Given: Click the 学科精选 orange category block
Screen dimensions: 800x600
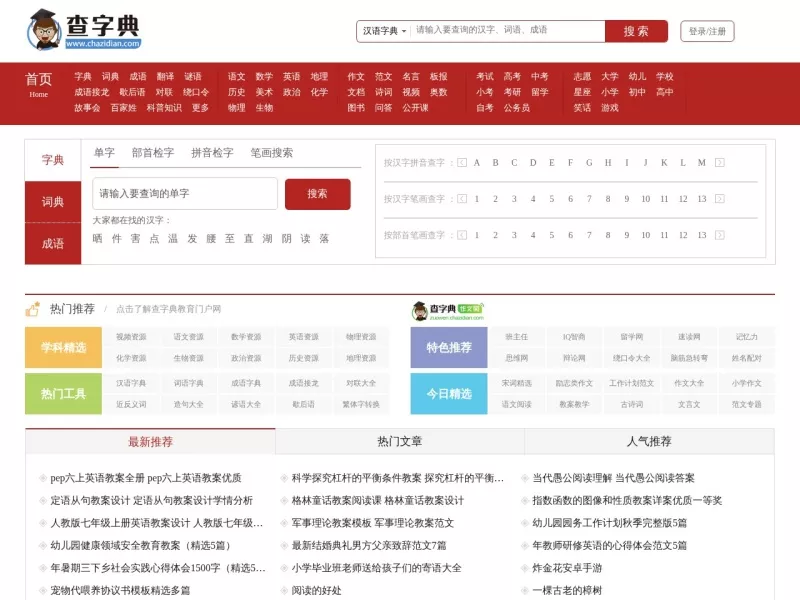Looking at the screenshot, I should coord(63,347).
